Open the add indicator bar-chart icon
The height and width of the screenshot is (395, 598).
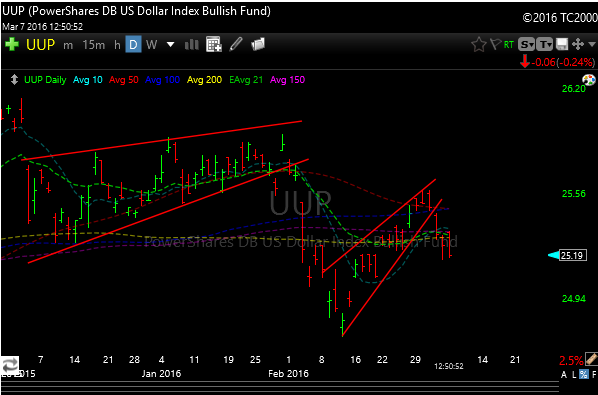click(x=191, y=45)
